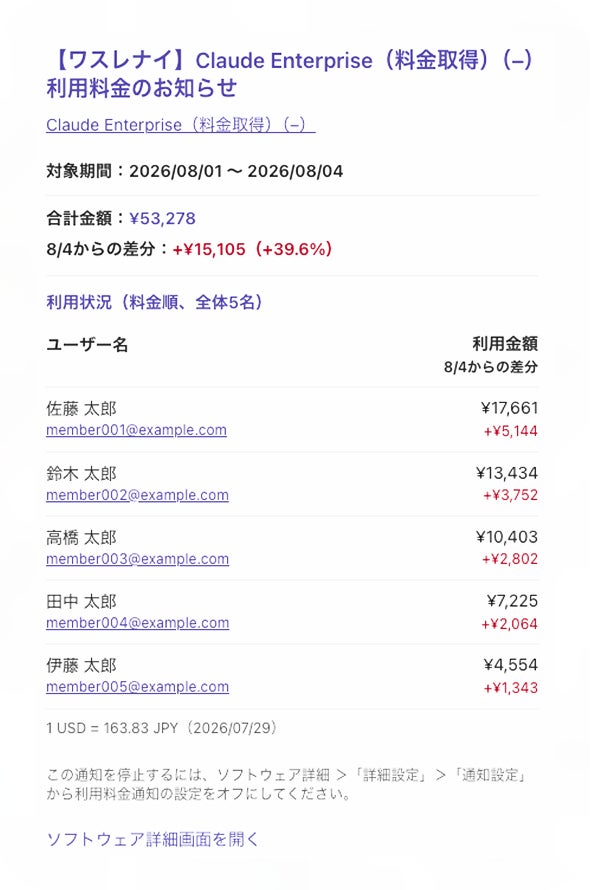Click the user name 田中 太郎
This screenshot has height=890, width=590.
tap(81, 602)
